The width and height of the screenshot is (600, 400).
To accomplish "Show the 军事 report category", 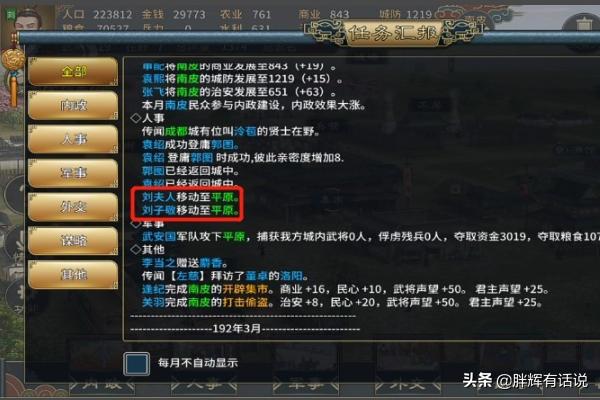I will pyautogui.click(x=73, y=173).
